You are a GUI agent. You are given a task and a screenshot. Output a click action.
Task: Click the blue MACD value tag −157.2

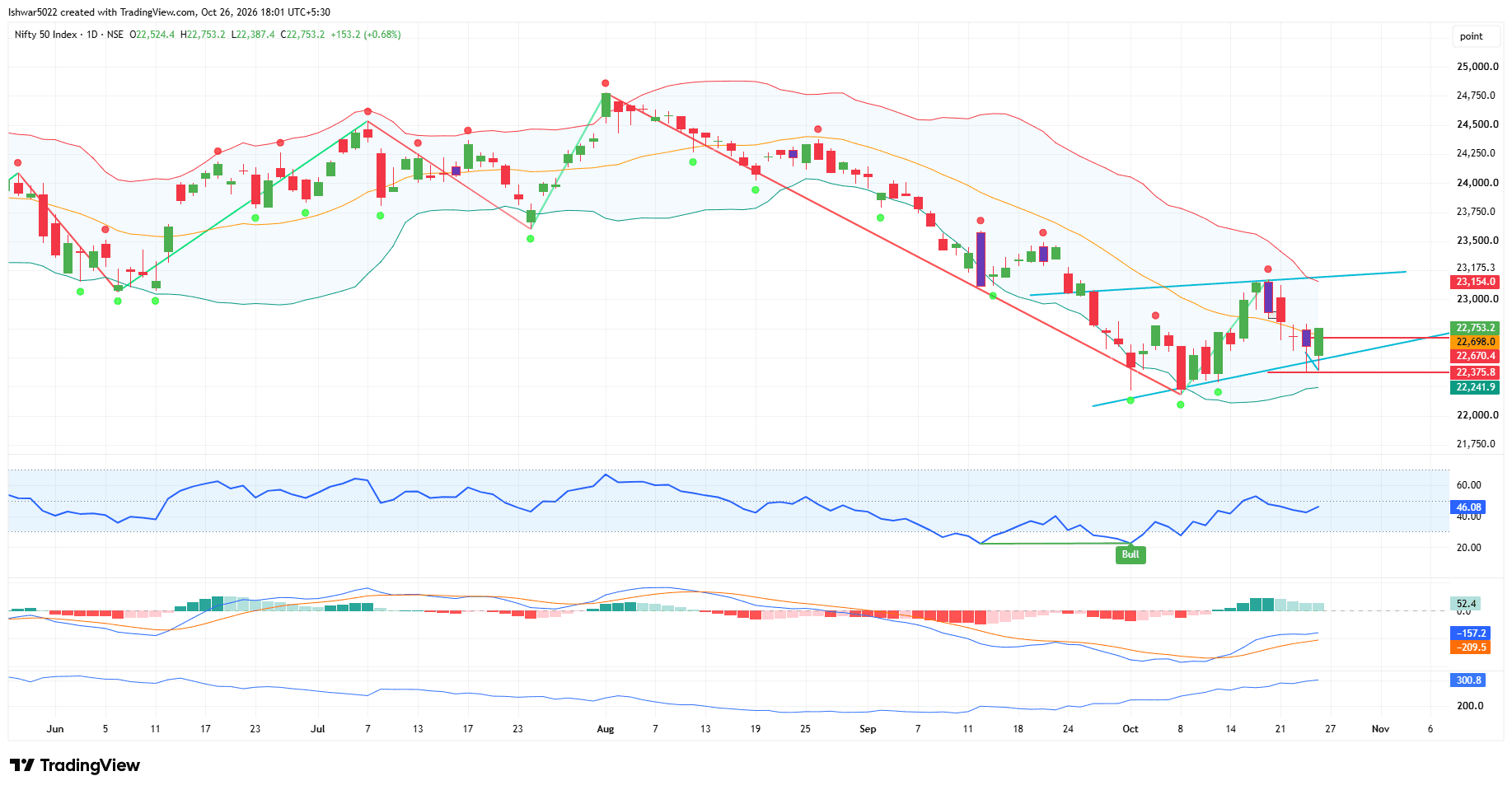1471,633
